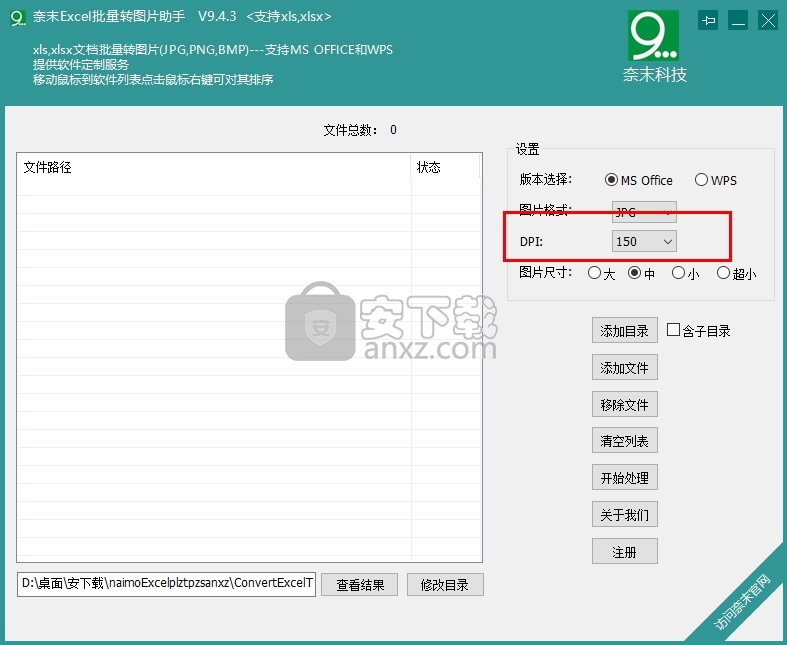Click the 清空列表 button
Screen dimensions: 787x645
click(x=624, y=441)
